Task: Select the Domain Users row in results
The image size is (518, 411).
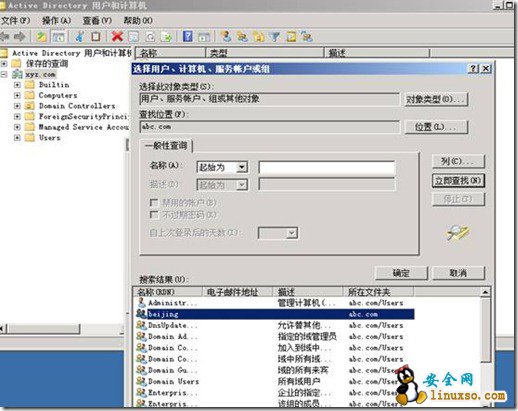Action: pos(275,381)
